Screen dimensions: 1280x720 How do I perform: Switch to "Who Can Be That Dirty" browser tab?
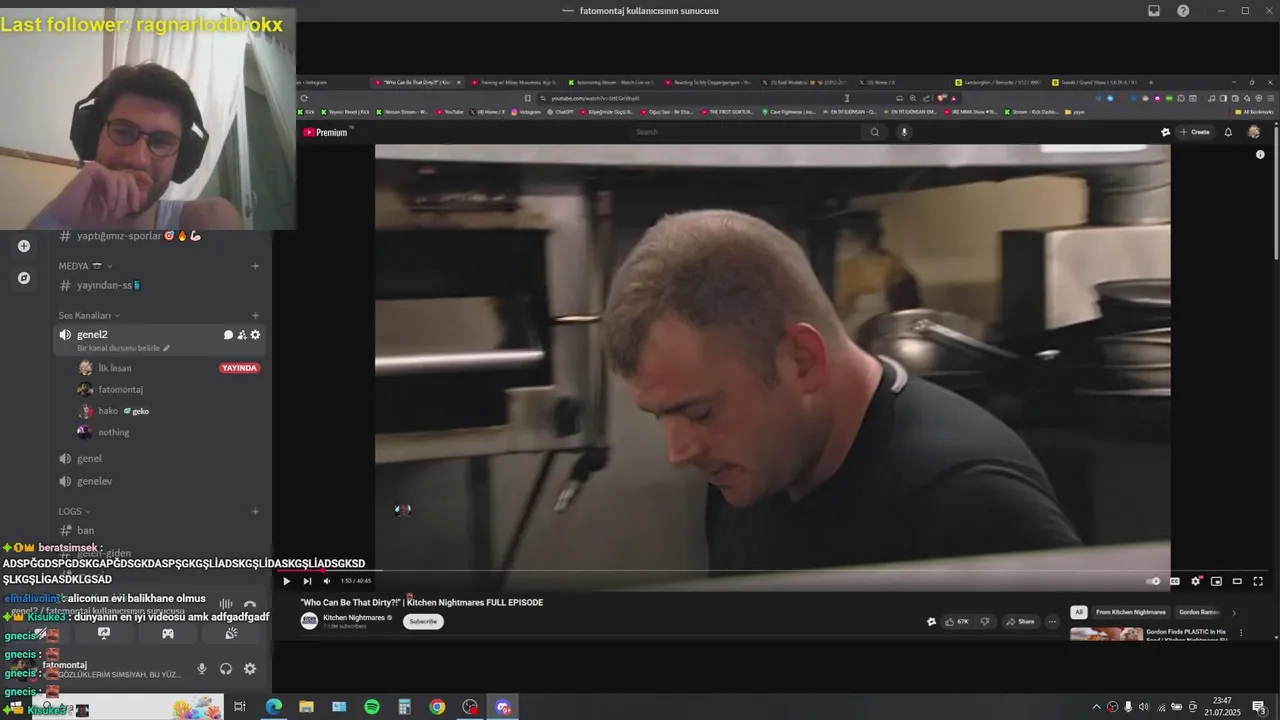[x=416, y=82]
